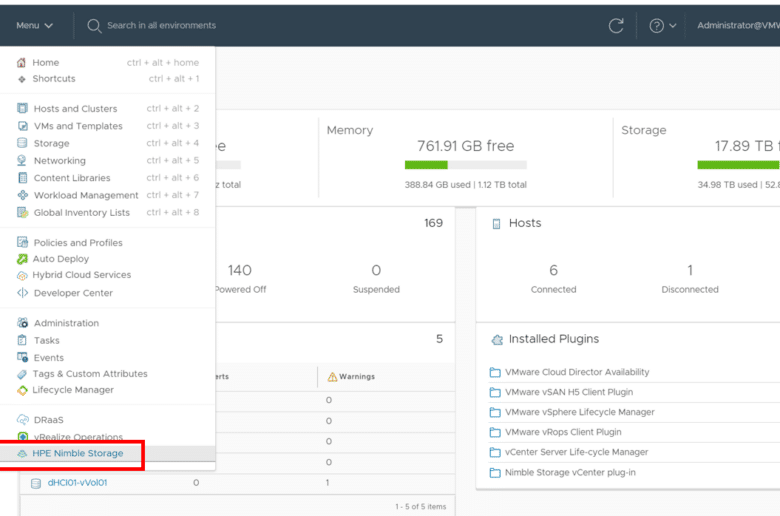Click the Networking globe icon

22,160
